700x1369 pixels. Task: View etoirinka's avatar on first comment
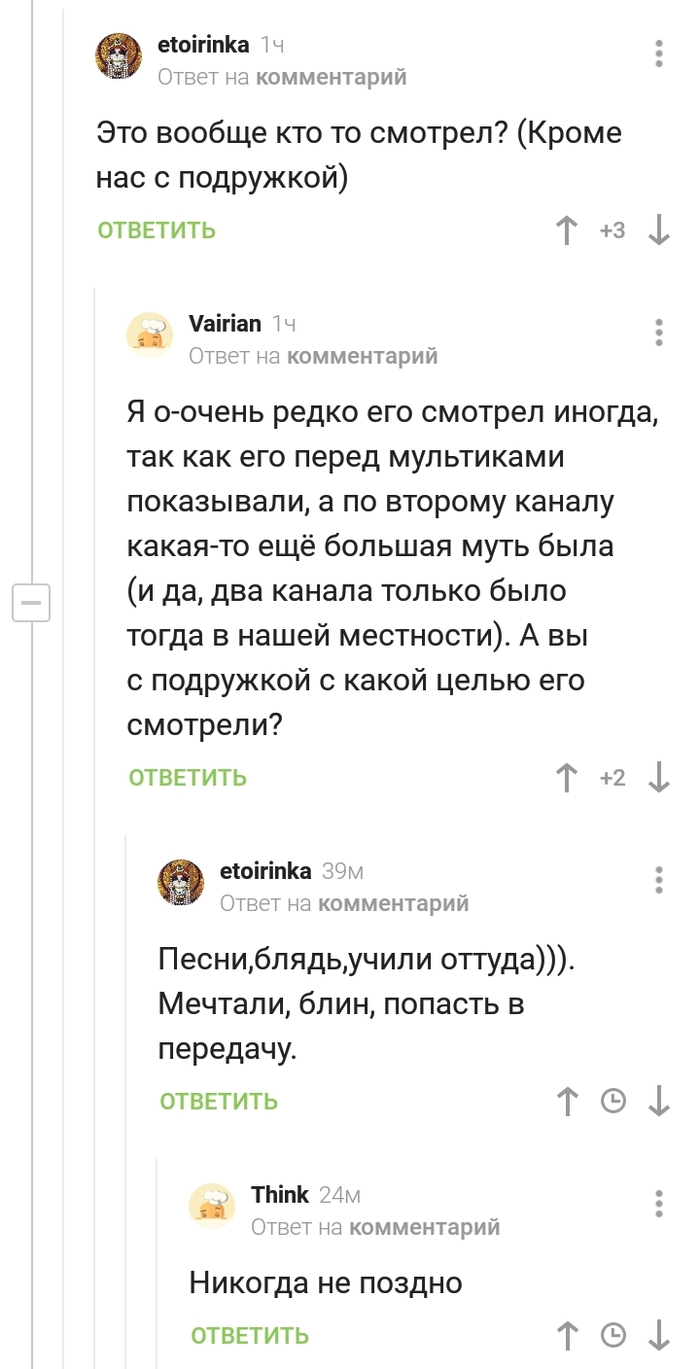(x=118, y=55)
